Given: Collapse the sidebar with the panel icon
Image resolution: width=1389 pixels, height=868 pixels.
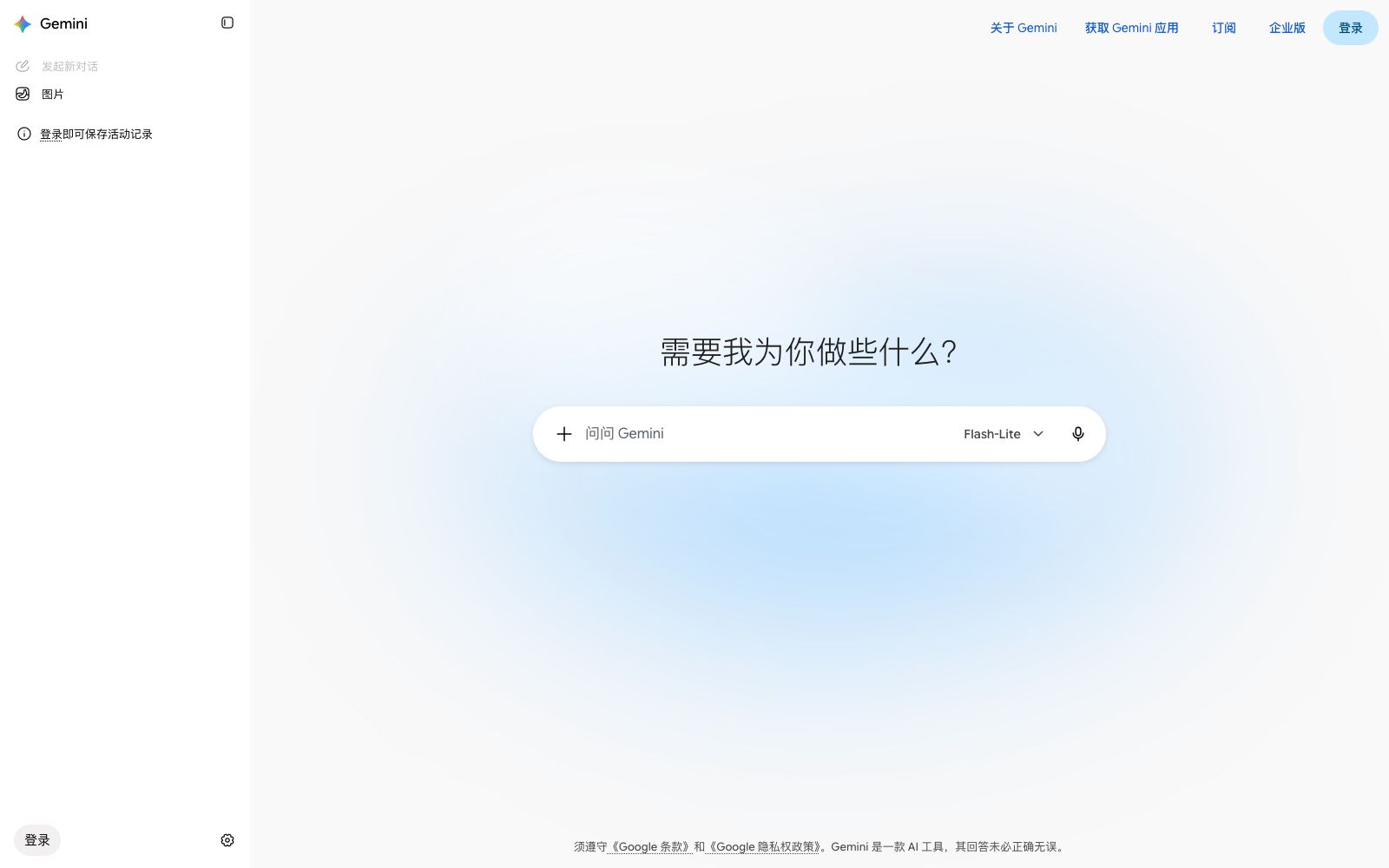Looking at the screenshot, I should [x=227, y=23].
